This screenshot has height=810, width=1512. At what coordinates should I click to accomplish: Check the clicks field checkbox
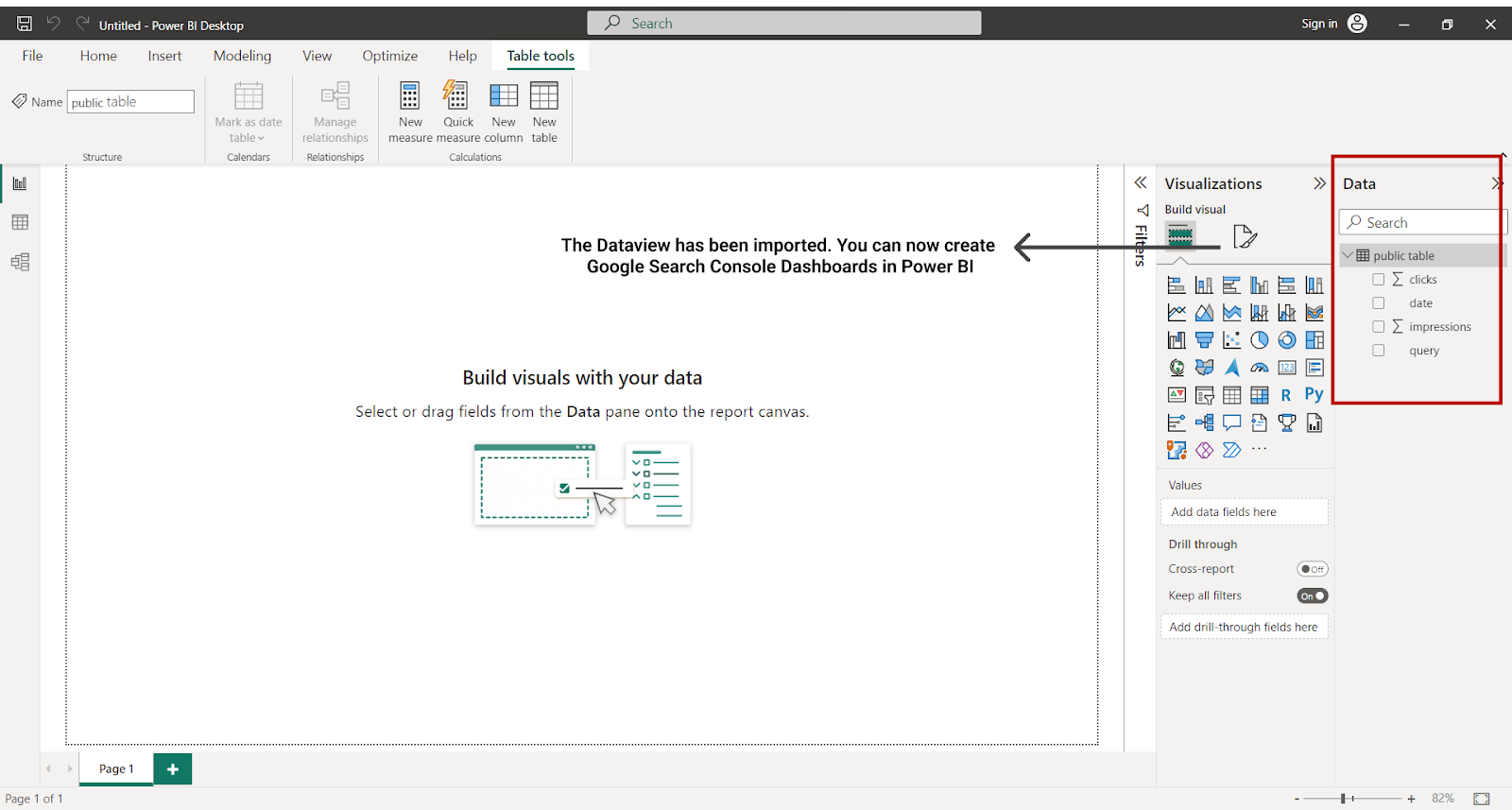point(1378,279)
